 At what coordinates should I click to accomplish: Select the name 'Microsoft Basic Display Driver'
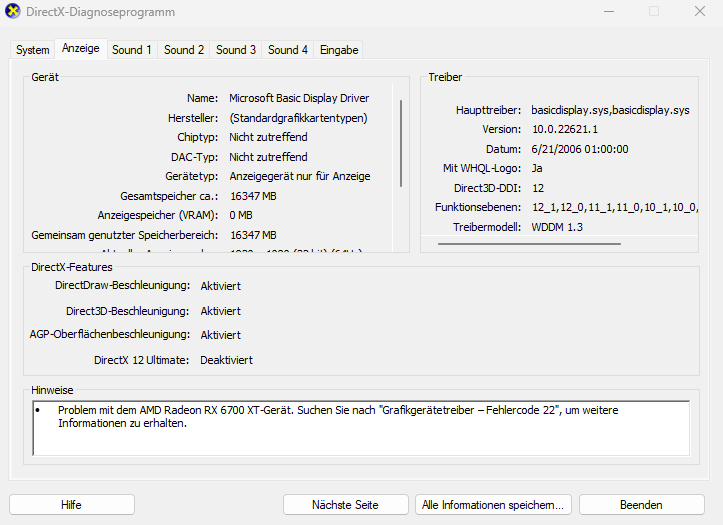[x=299, y=98]
